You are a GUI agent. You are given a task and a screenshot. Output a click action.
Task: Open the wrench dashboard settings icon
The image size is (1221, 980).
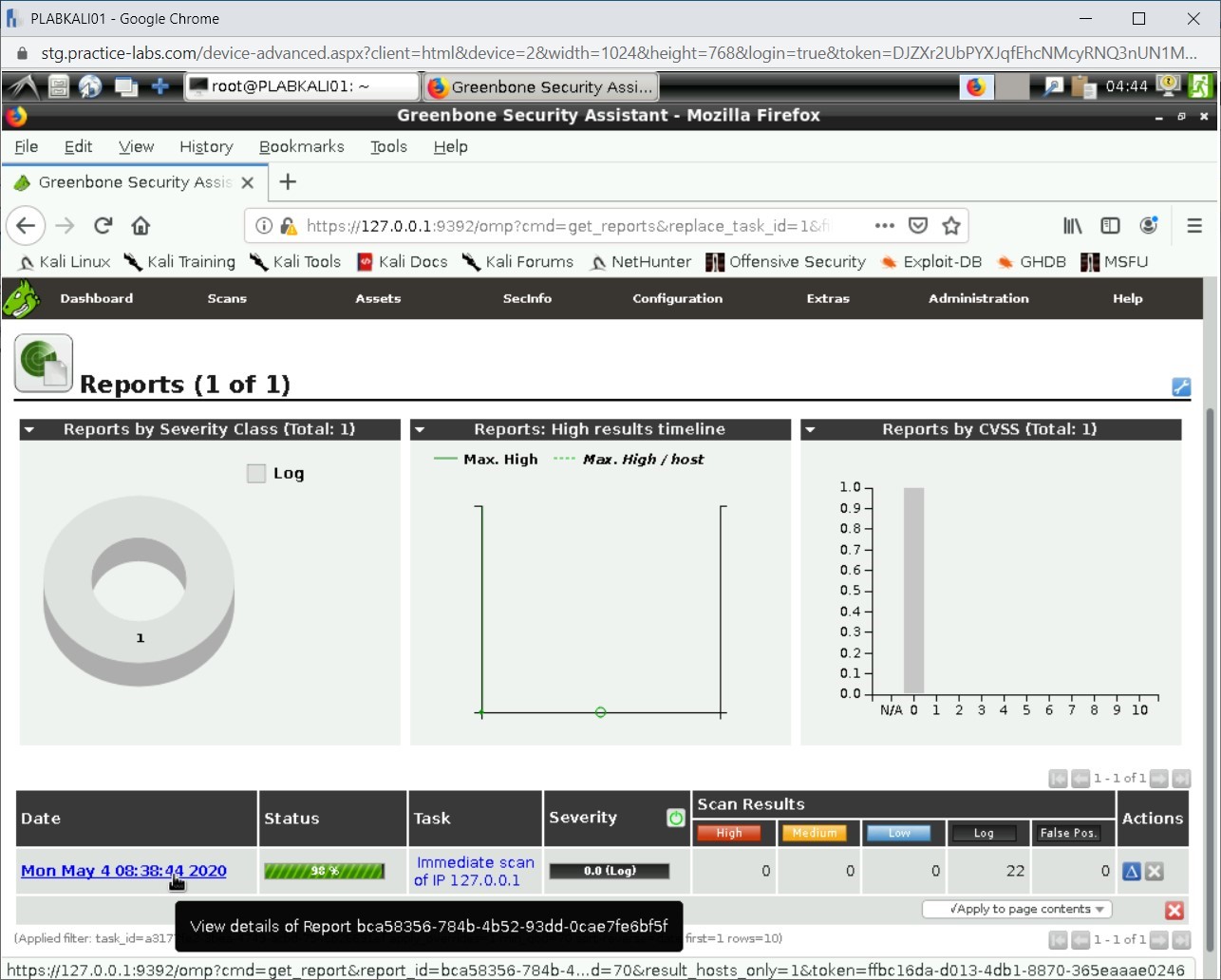click(x=1181, y=386)
